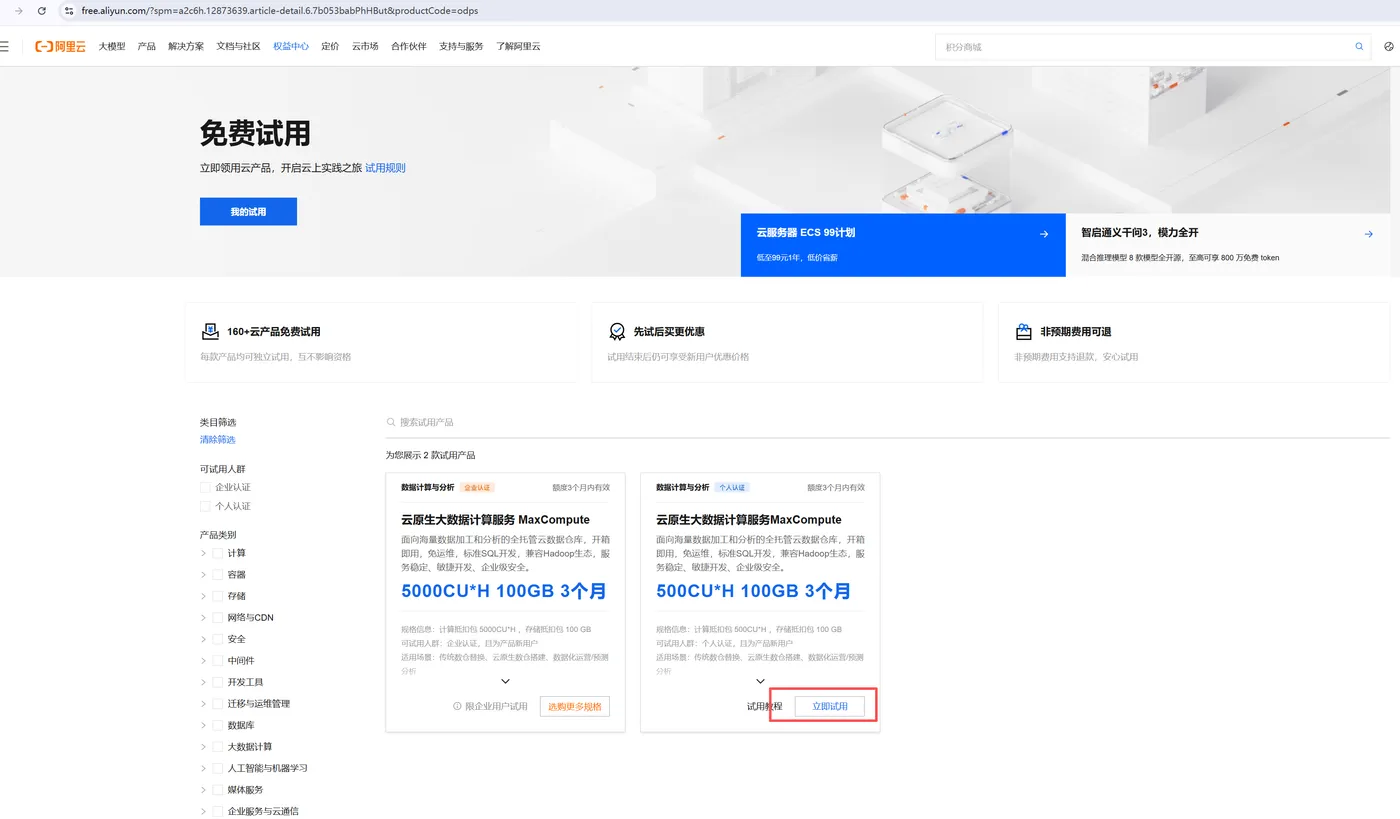Expand the 人工智能与机器学习 category chevron

[203, 768]
